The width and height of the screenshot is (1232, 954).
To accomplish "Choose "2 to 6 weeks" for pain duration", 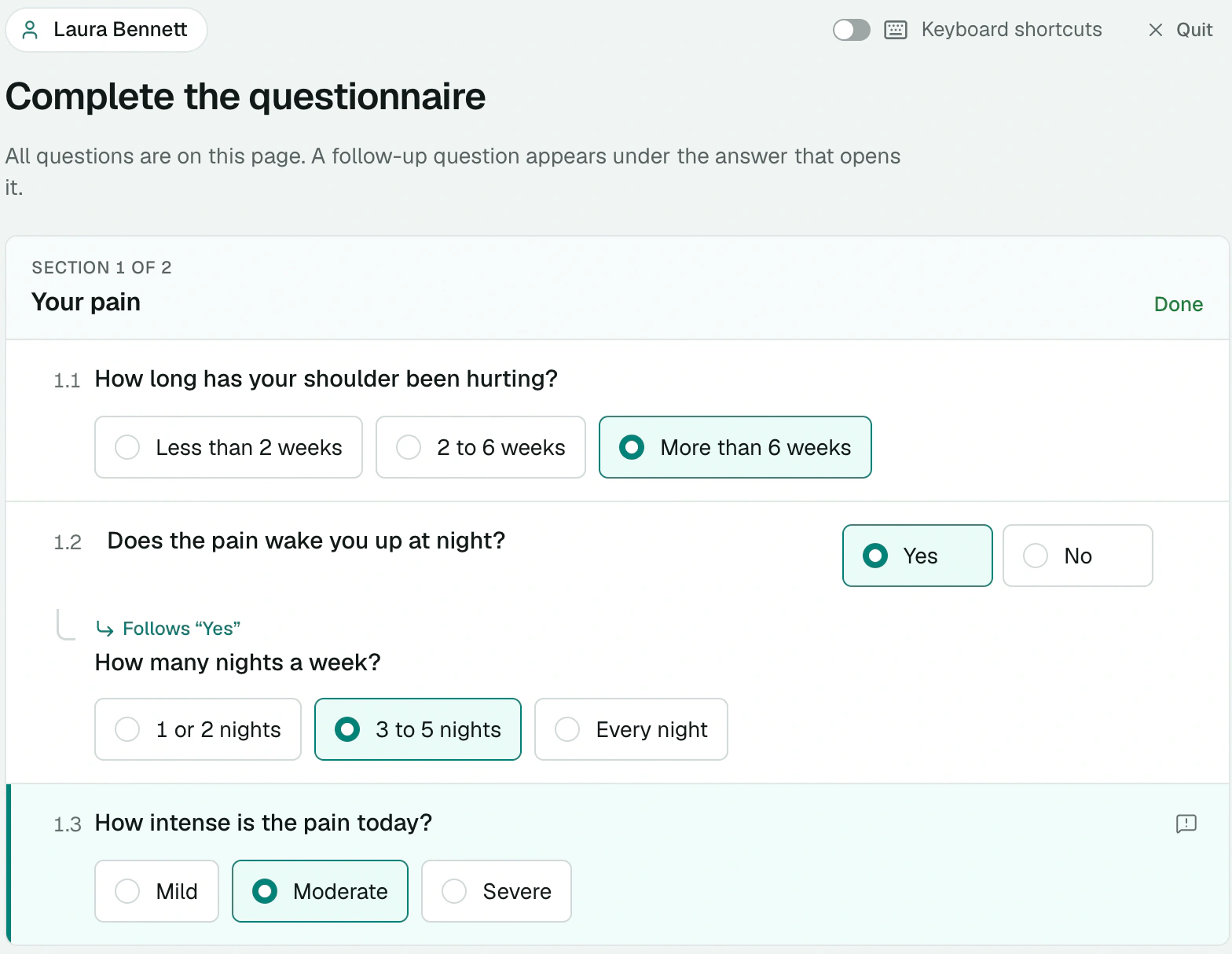I will tap(481, 447).
